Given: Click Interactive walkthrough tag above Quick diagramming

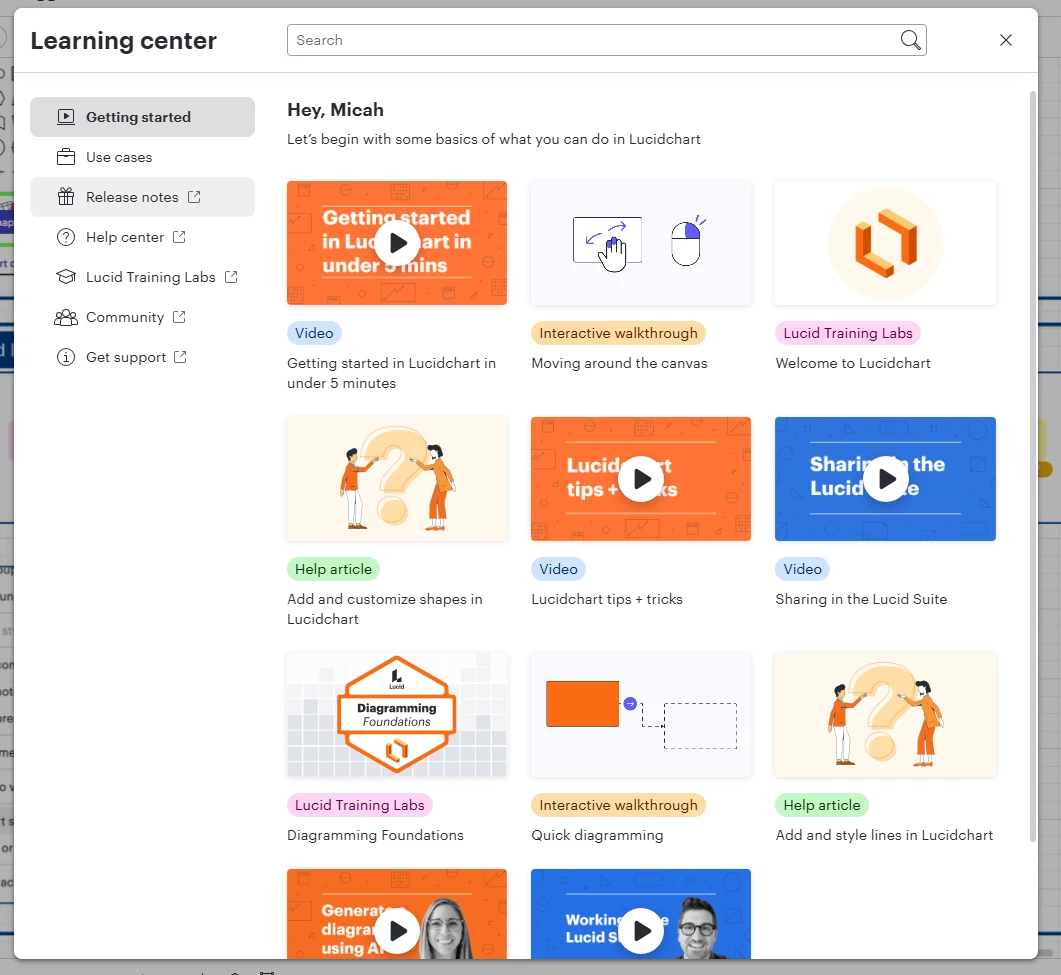Looking at the screenshot, I should (618, 805).
